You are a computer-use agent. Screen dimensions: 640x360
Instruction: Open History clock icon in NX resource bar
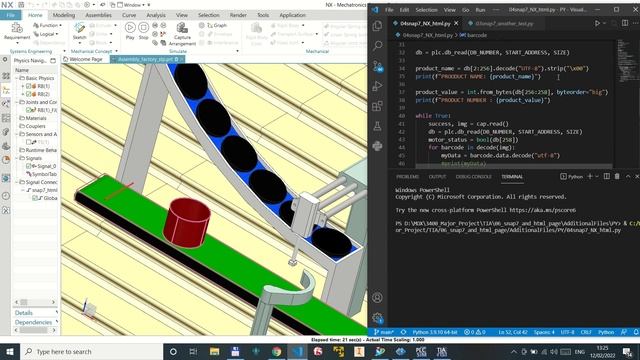pyautogui.click(x=6, y=196)
